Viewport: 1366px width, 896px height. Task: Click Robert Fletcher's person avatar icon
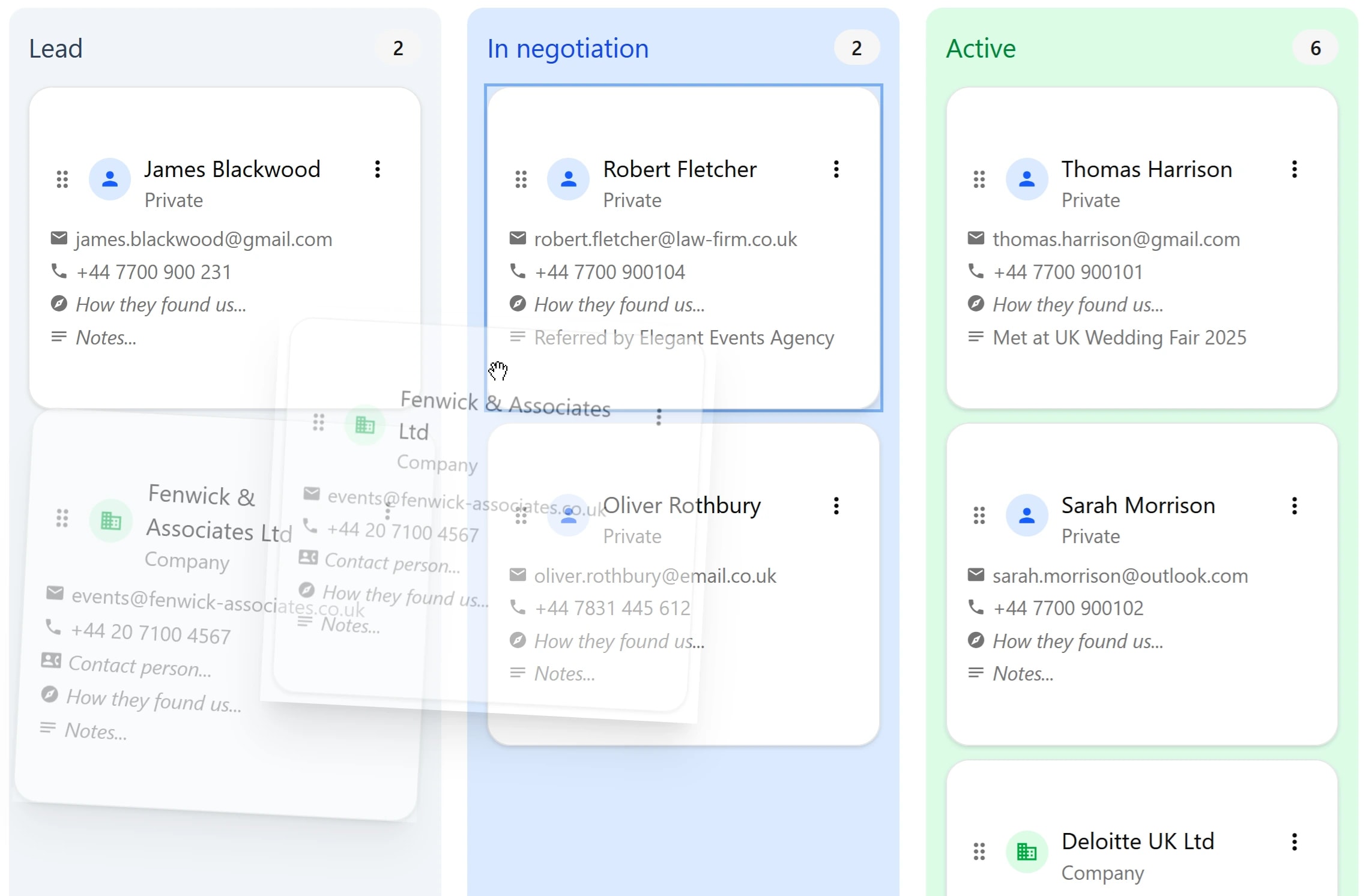tap(569, 179)
